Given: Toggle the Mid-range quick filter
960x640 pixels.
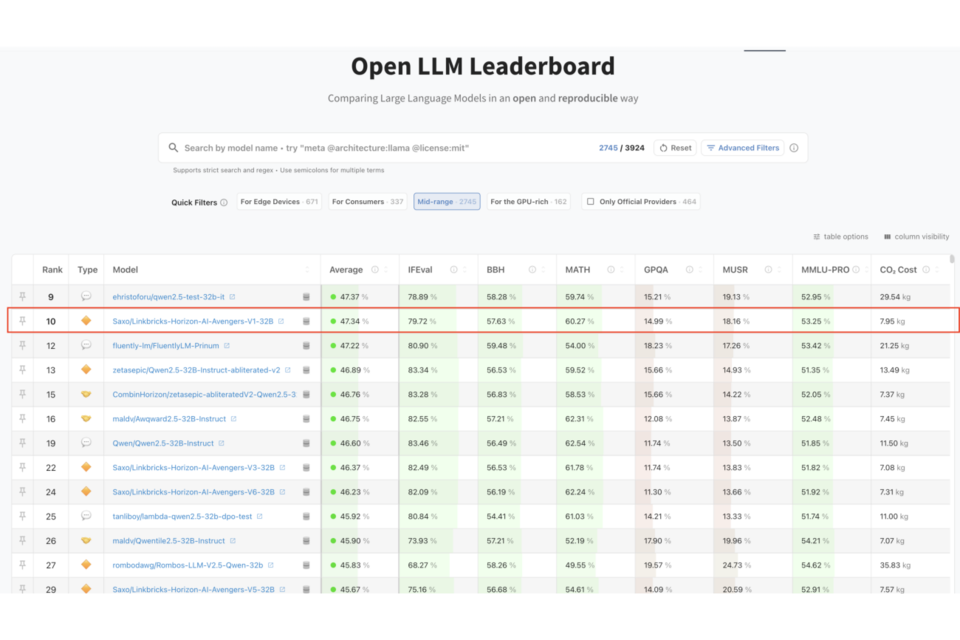Looking at the screenshot, I should click(x=446, y=202).
